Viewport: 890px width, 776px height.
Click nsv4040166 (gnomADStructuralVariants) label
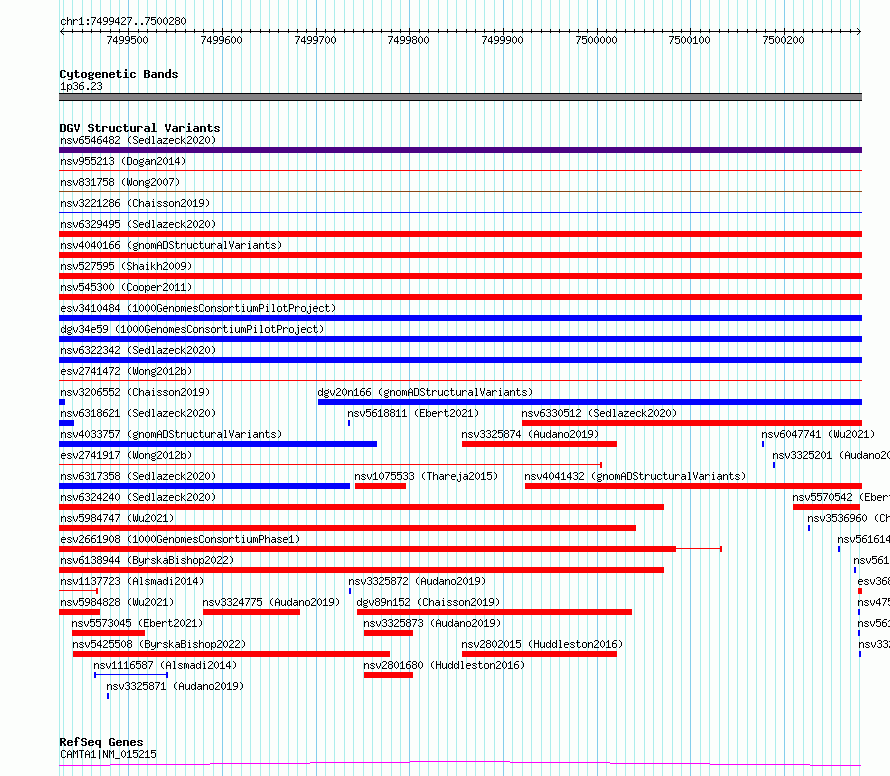click(x=171, y=245)
